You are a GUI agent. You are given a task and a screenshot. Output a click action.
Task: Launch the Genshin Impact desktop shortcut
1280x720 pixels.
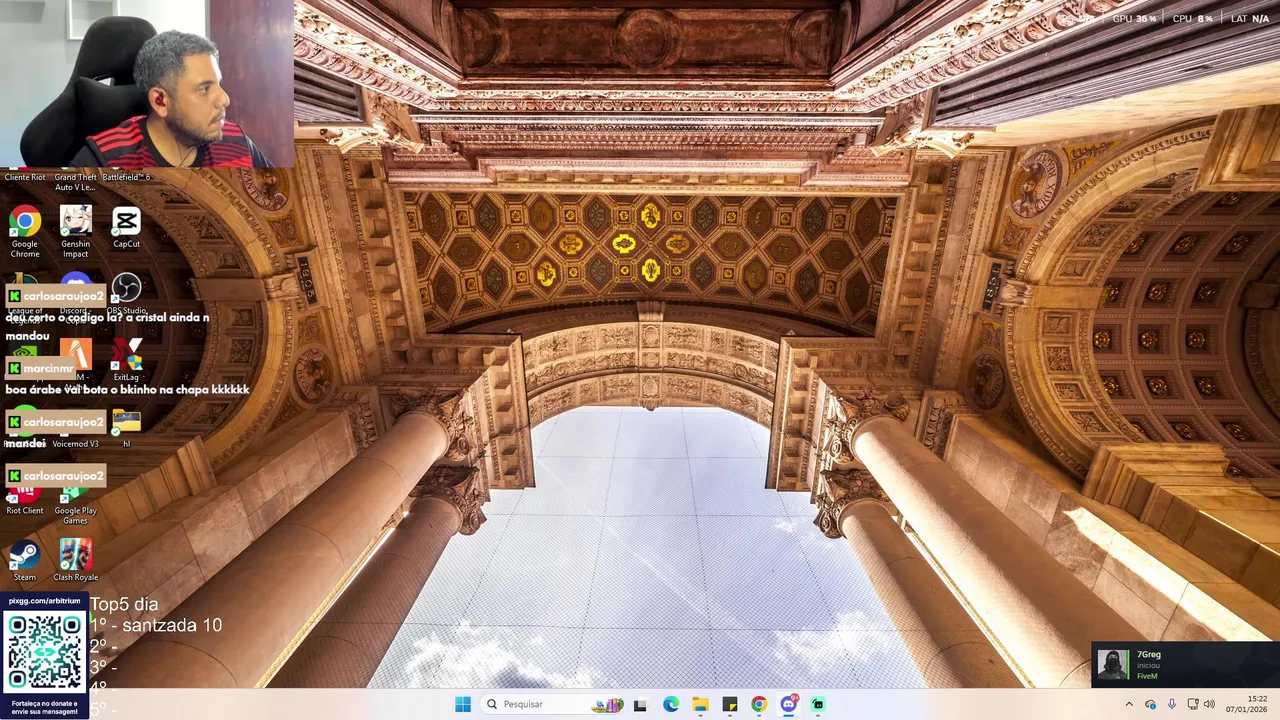coord(76,230)
